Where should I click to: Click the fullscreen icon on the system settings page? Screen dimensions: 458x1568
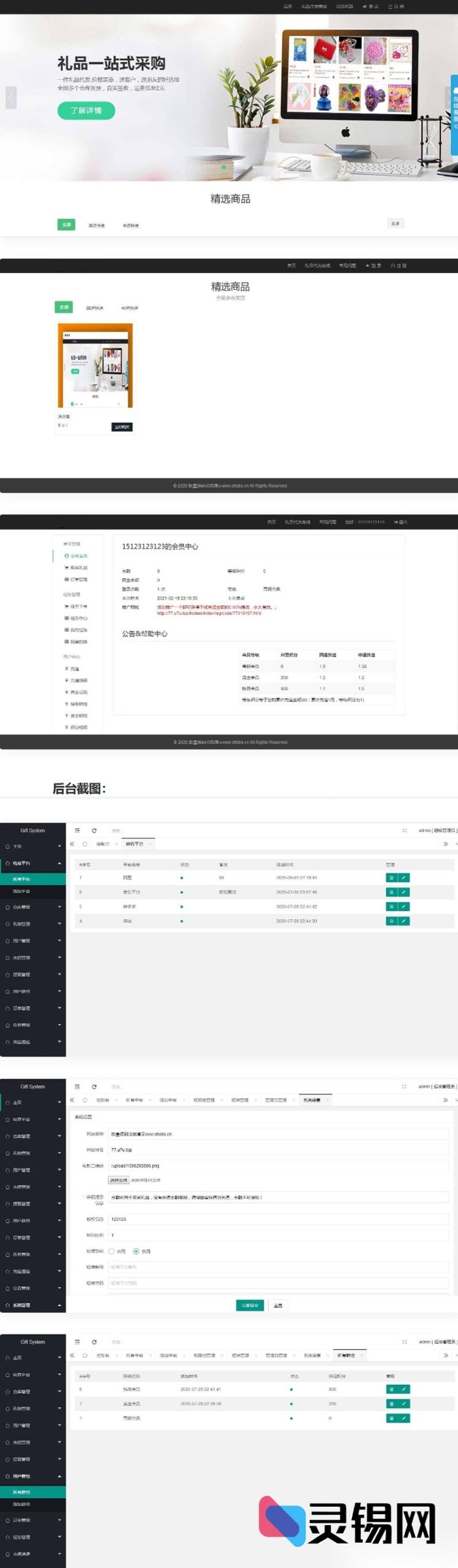click(404, 1087)
